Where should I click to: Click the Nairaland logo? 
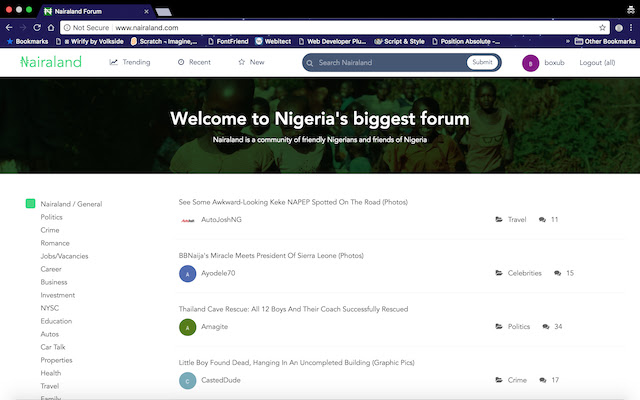(x=51, y=62)
